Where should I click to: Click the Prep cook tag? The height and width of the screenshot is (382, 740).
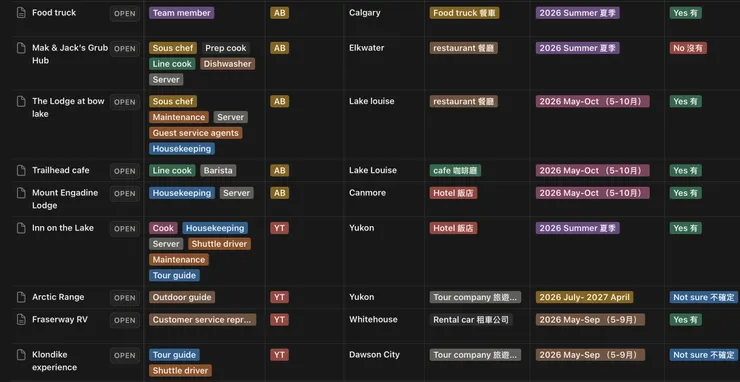[x=226, y=48]
